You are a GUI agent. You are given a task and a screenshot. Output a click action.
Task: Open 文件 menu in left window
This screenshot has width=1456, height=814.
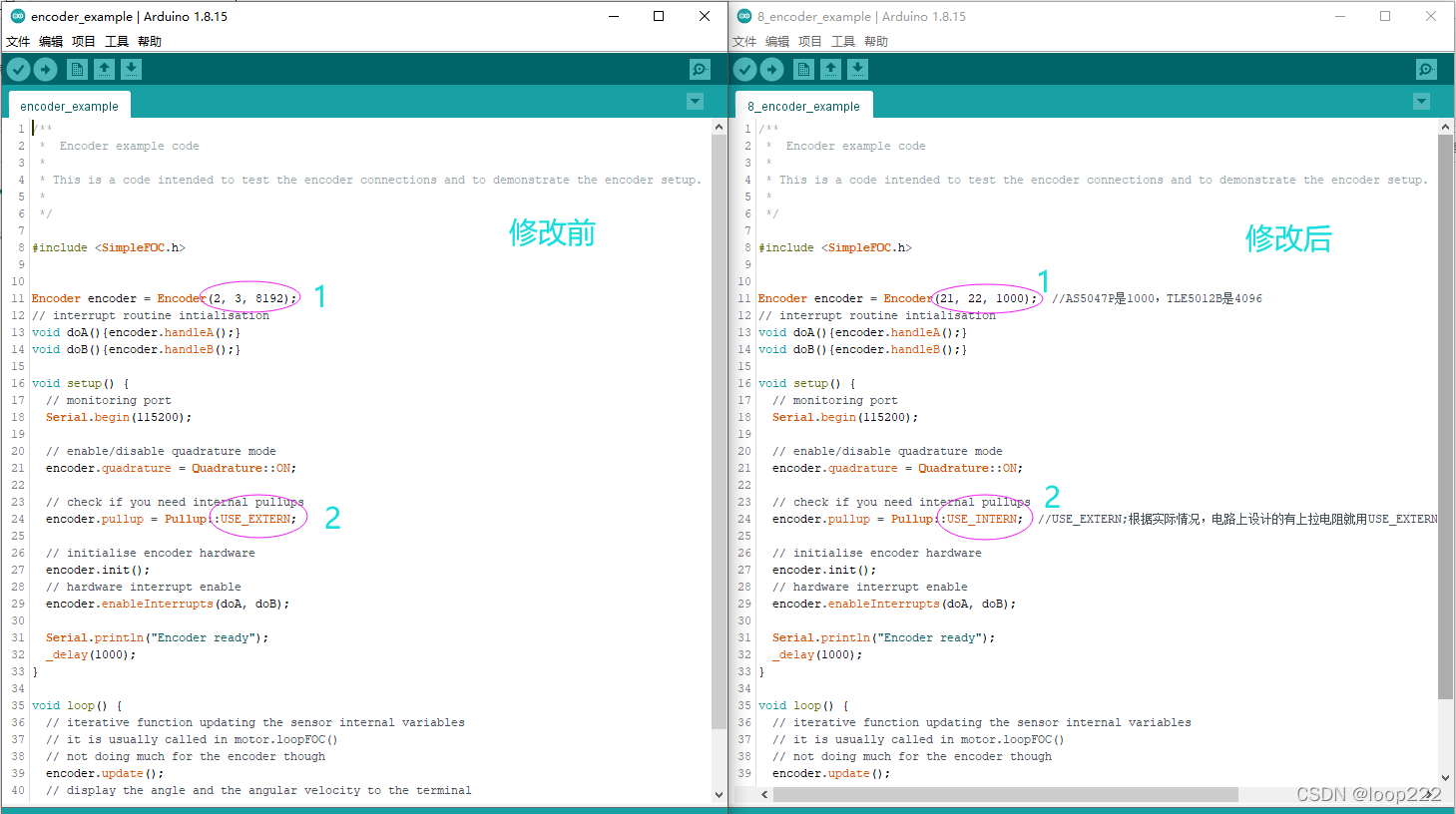pos(18,41)
